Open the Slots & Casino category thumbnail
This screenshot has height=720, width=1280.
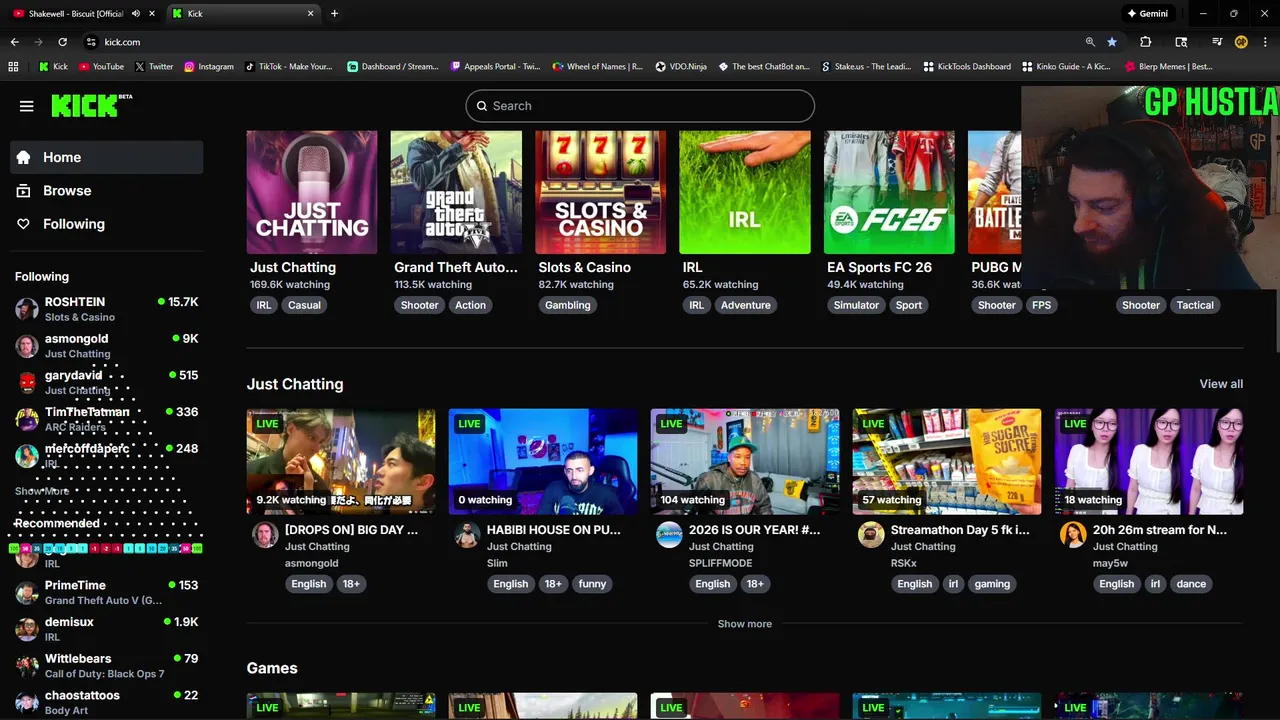click(x=600, y=192)
